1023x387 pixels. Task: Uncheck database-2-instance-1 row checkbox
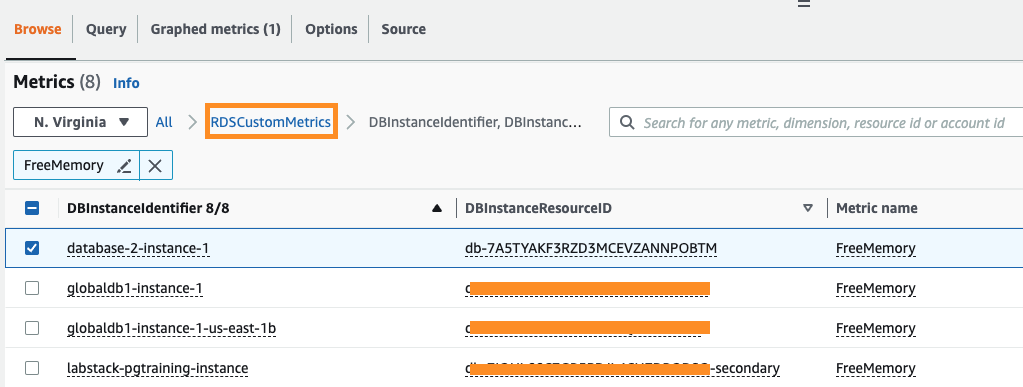[x=32, y=248]
